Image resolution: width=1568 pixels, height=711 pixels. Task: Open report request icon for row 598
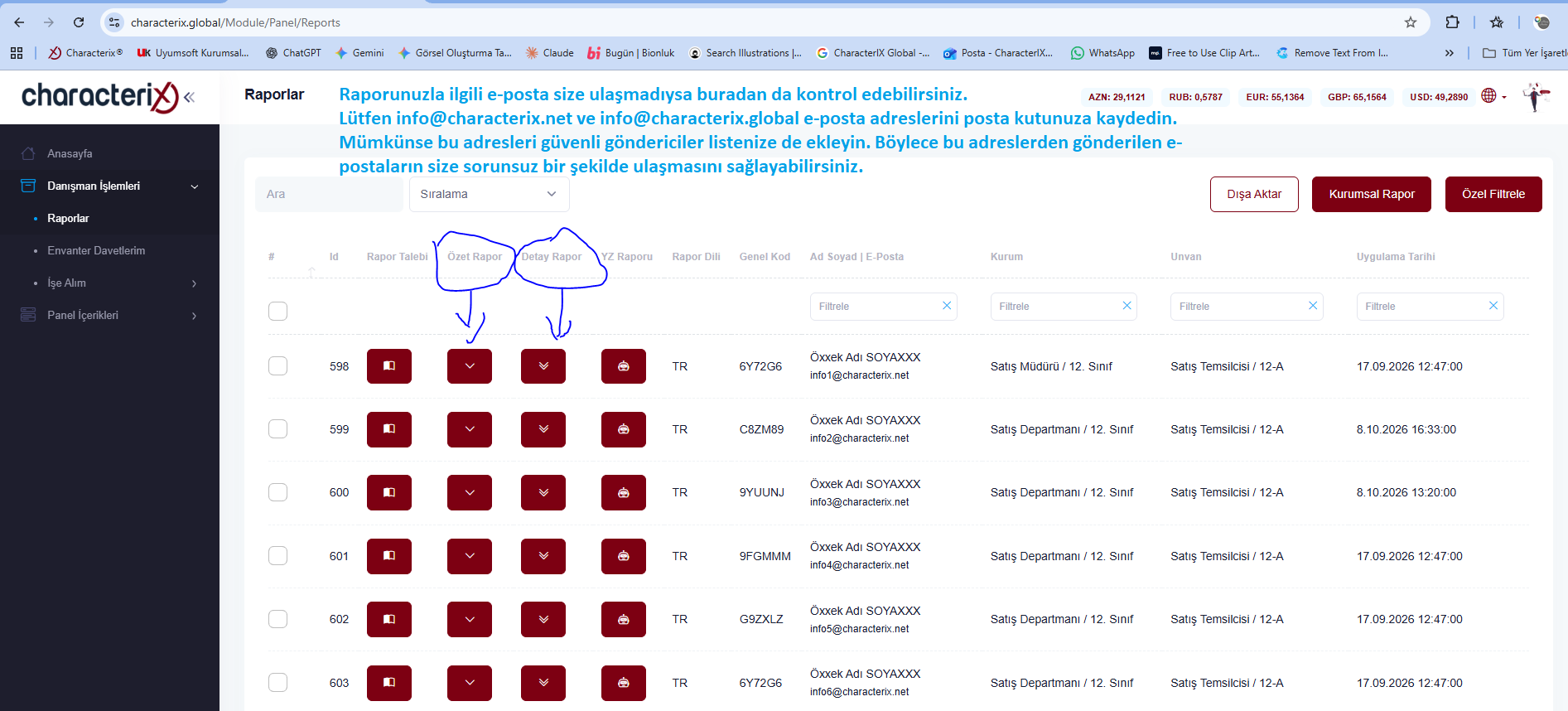click(389, 366)
